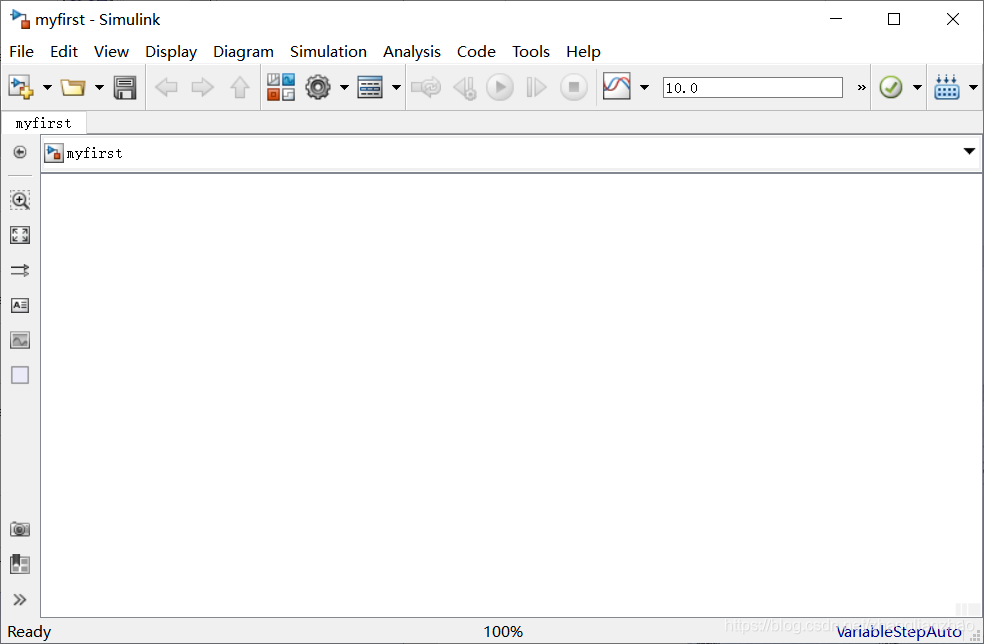Open the Simulation Data Inspector icon
Screen dimensions: 984x644
(617, 86)
